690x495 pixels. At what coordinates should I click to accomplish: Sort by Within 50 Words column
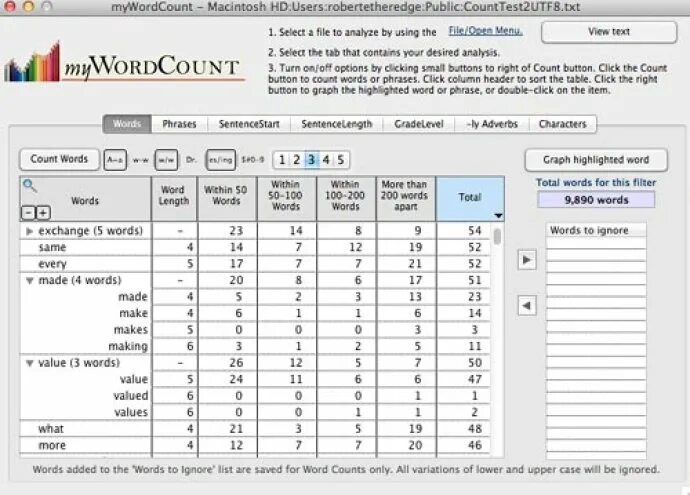pyautogui.click(x=227, y=199)
